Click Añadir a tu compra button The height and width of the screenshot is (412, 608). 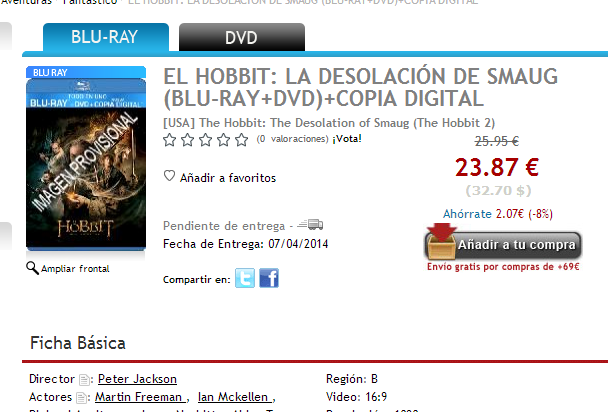click(503, 245)
